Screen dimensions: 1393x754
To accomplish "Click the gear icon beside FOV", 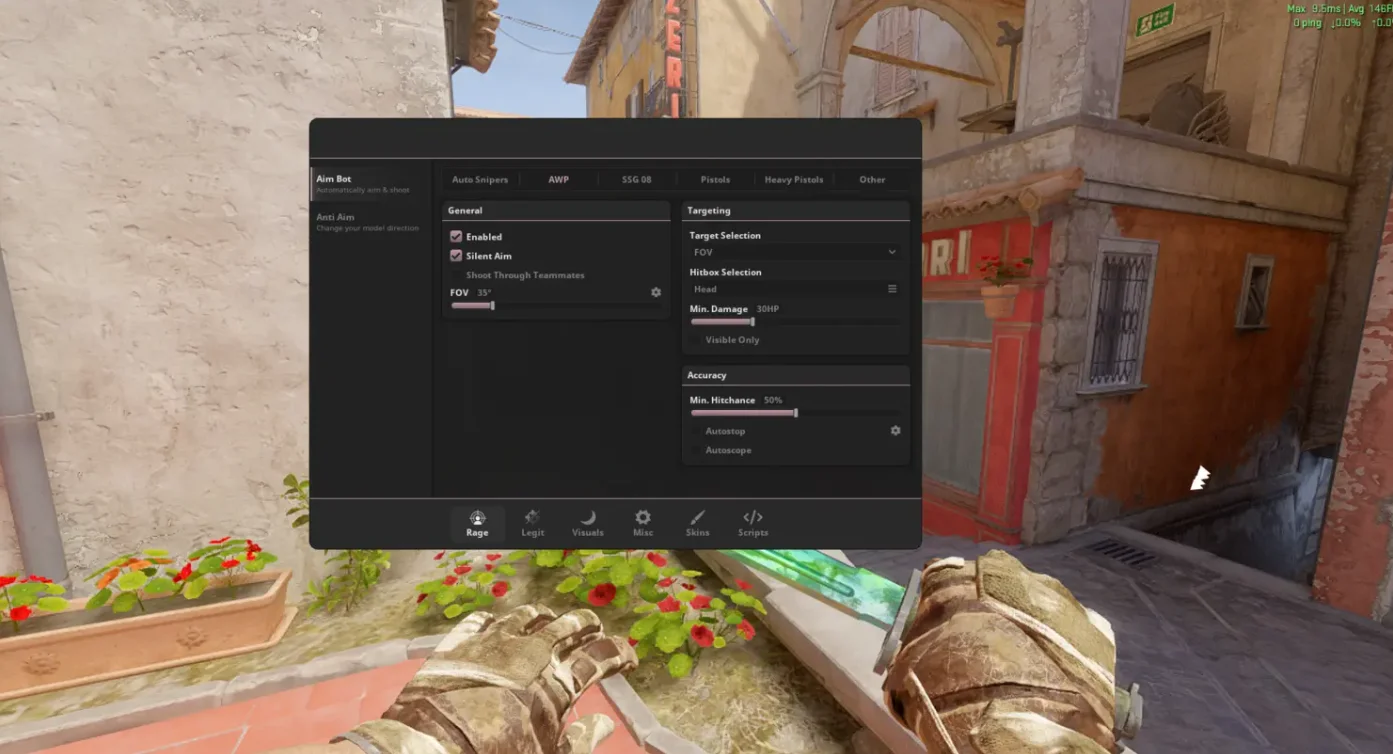I will click(x=656, y=292).
